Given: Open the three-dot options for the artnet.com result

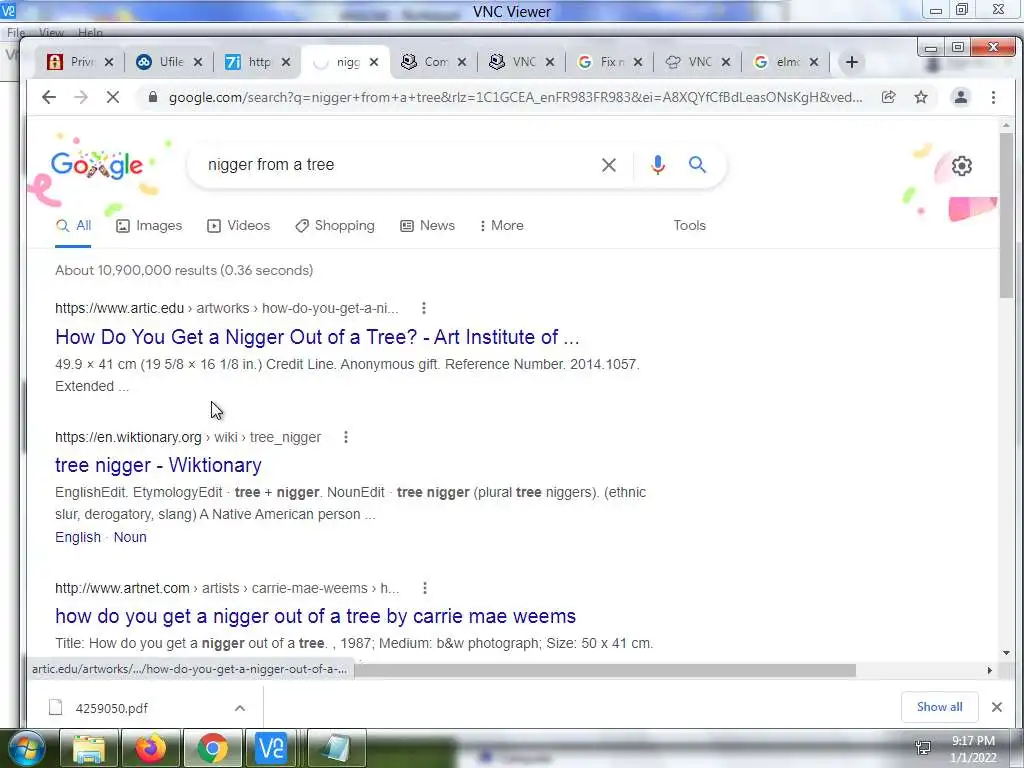Looking at the screenshot, I should 425,588.
